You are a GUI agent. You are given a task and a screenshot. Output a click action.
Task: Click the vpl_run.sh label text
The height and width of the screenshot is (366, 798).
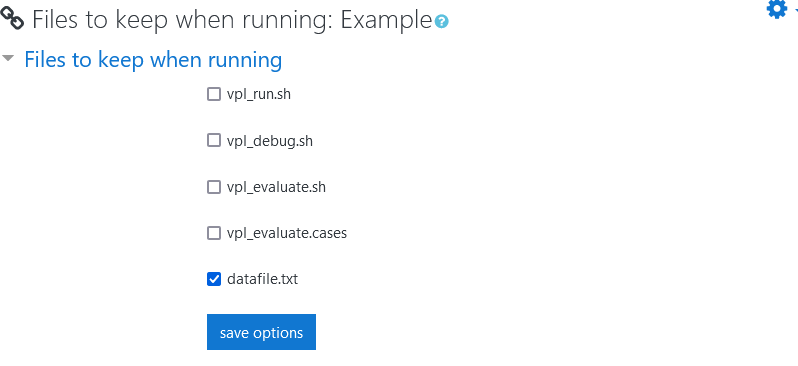[x=259, y=95]
